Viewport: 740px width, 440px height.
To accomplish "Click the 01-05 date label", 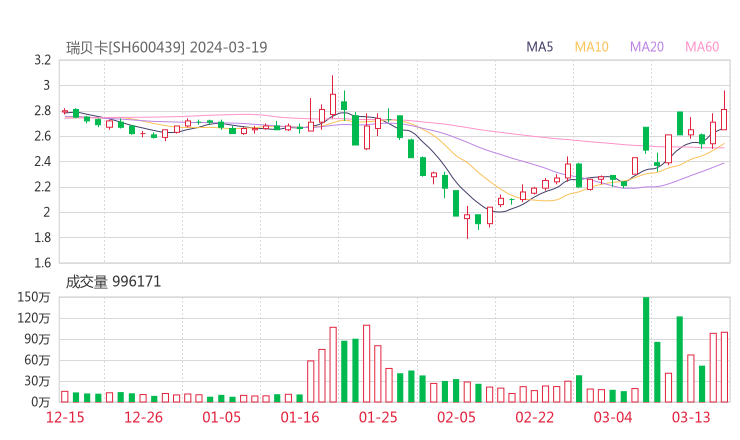I will coord(222,417).
